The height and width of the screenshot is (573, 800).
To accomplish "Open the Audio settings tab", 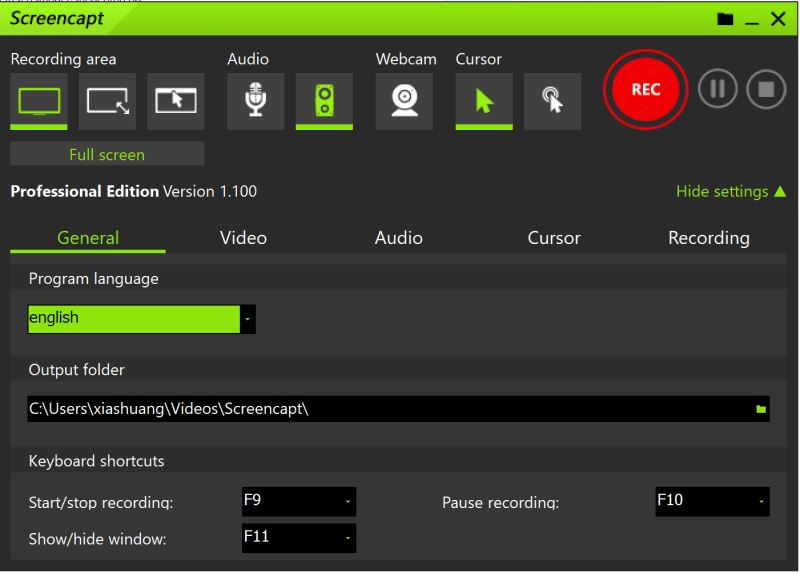I will point(398,238).
